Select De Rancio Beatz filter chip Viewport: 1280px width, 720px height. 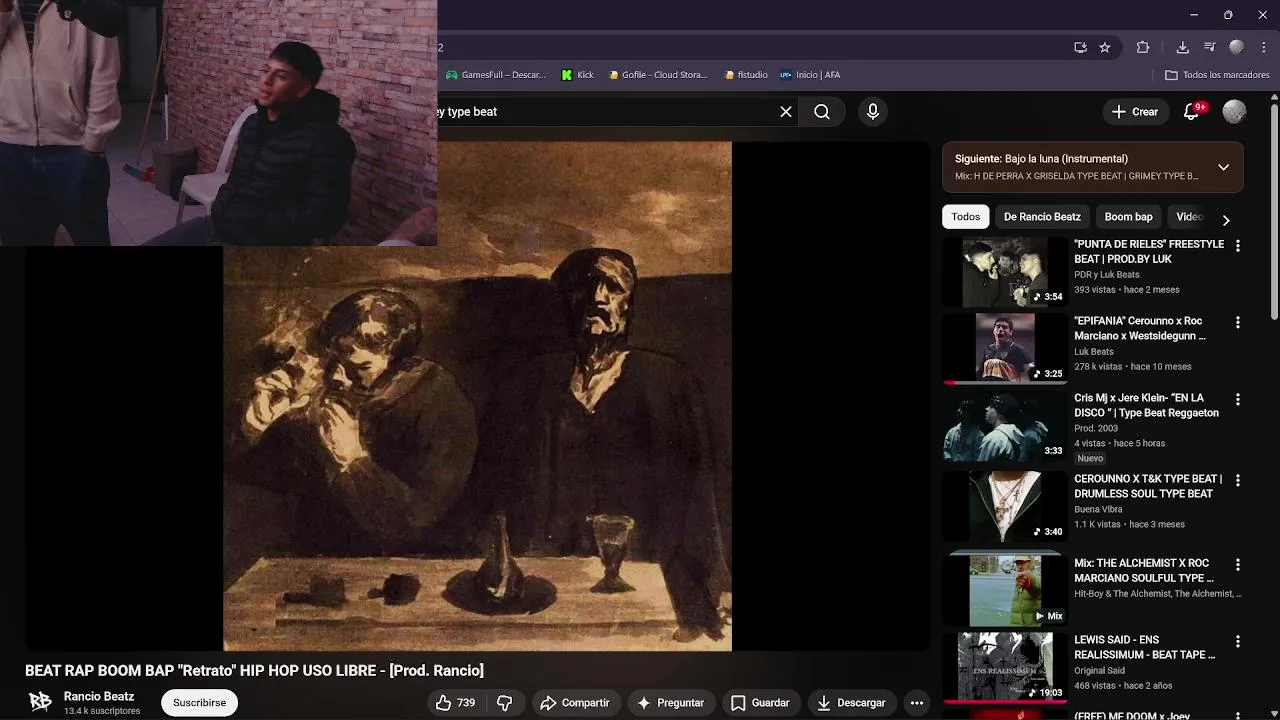tap(1042, 217)
